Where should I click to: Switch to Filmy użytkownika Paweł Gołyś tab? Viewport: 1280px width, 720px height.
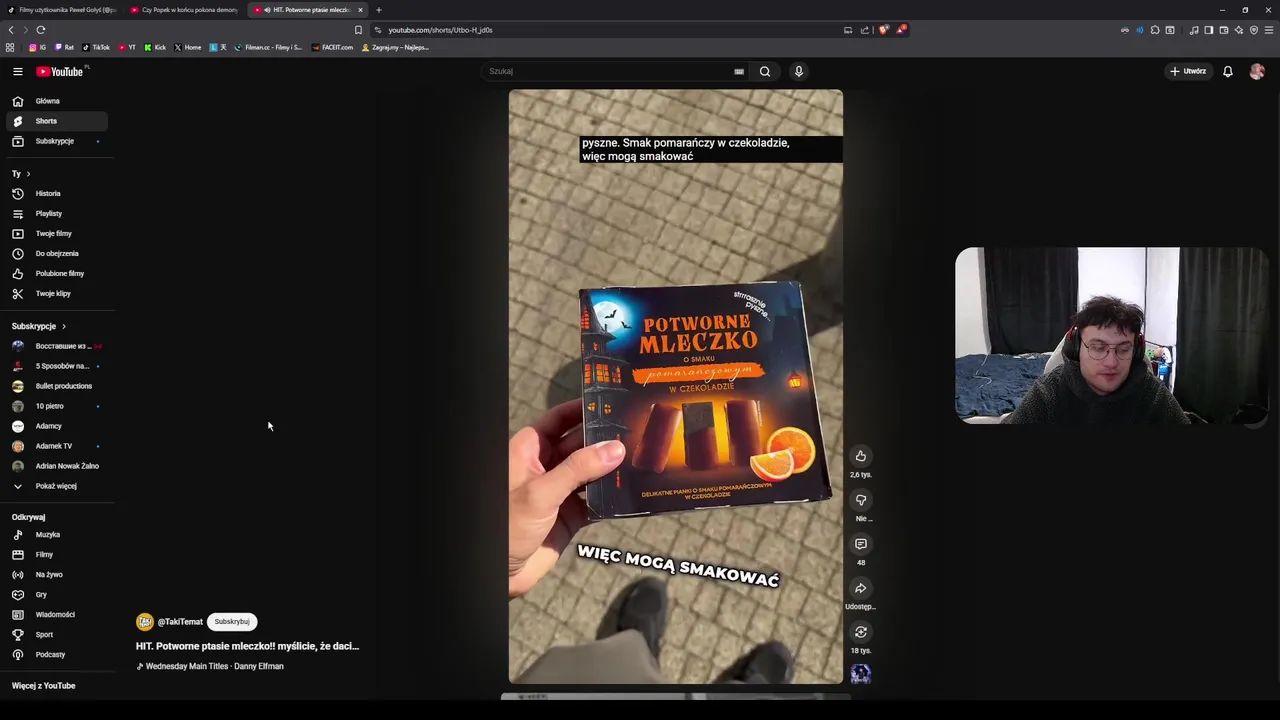click(62, 10)
